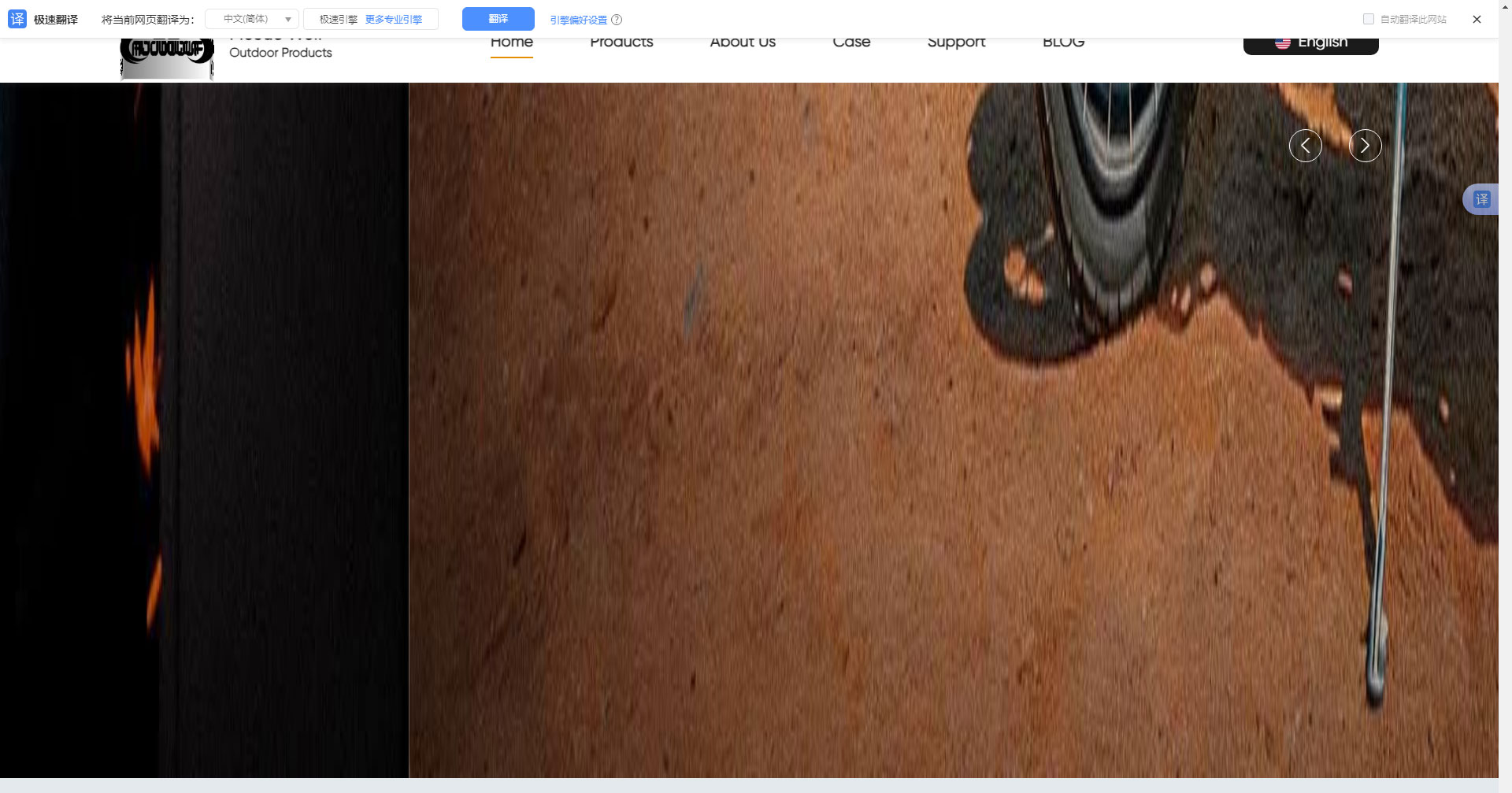This screenshot has width=1512, height=793.
Task: Open the English language selector
Action: click(1311, 44)
